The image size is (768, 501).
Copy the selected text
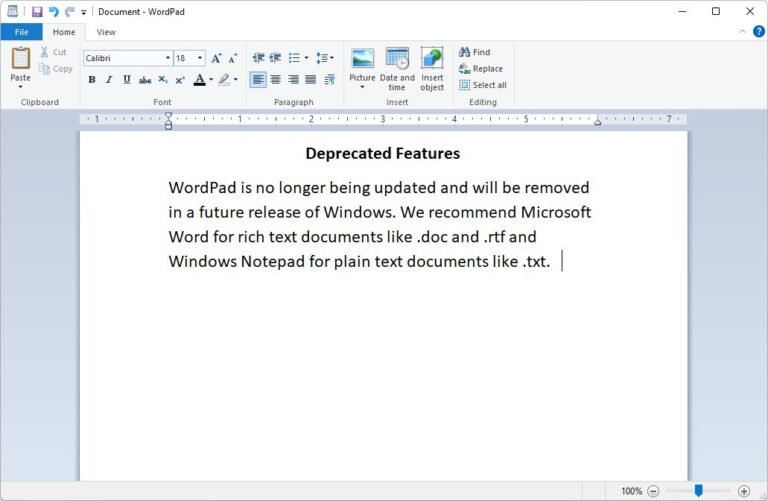tap(55, 69)
